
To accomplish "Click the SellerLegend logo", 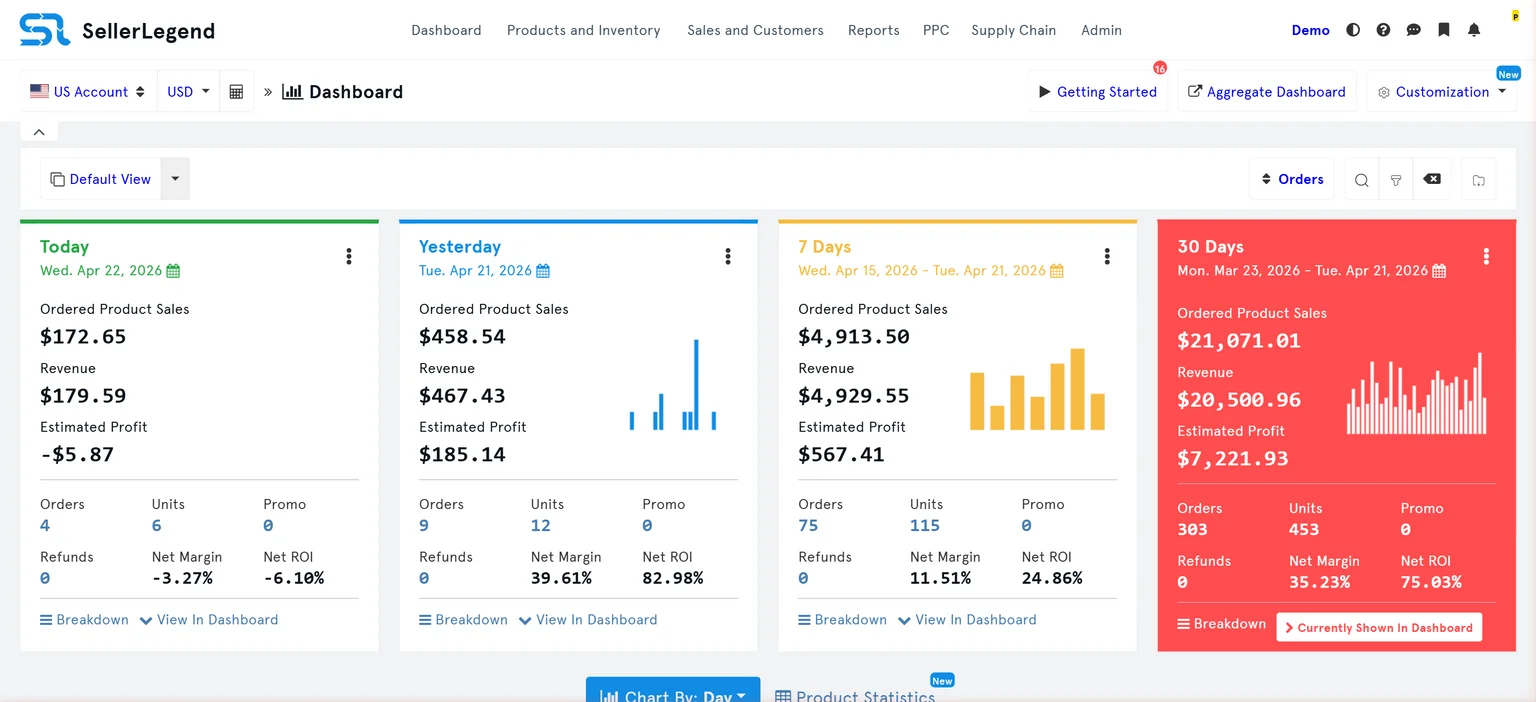I will coord(117,30).
